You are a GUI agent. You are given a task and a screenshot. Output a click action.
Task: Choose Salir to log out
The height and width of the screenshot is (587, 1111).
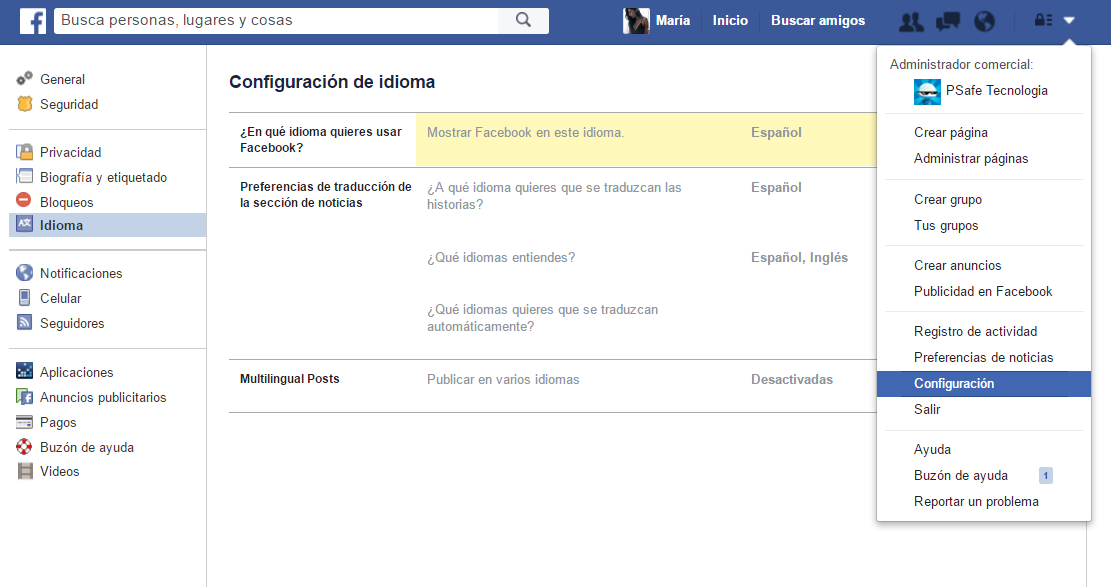(927, 410)
